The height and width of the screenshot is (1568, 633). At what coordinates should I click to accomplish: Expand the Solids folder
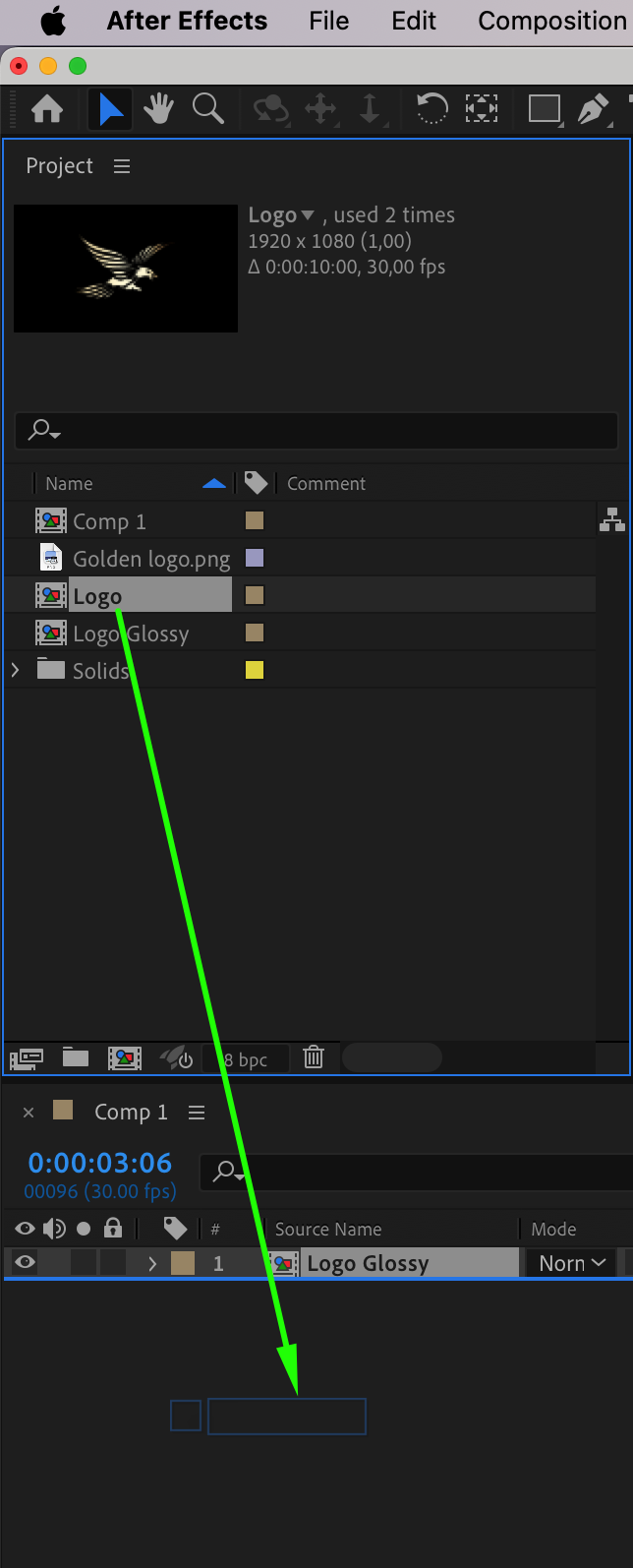15,671
